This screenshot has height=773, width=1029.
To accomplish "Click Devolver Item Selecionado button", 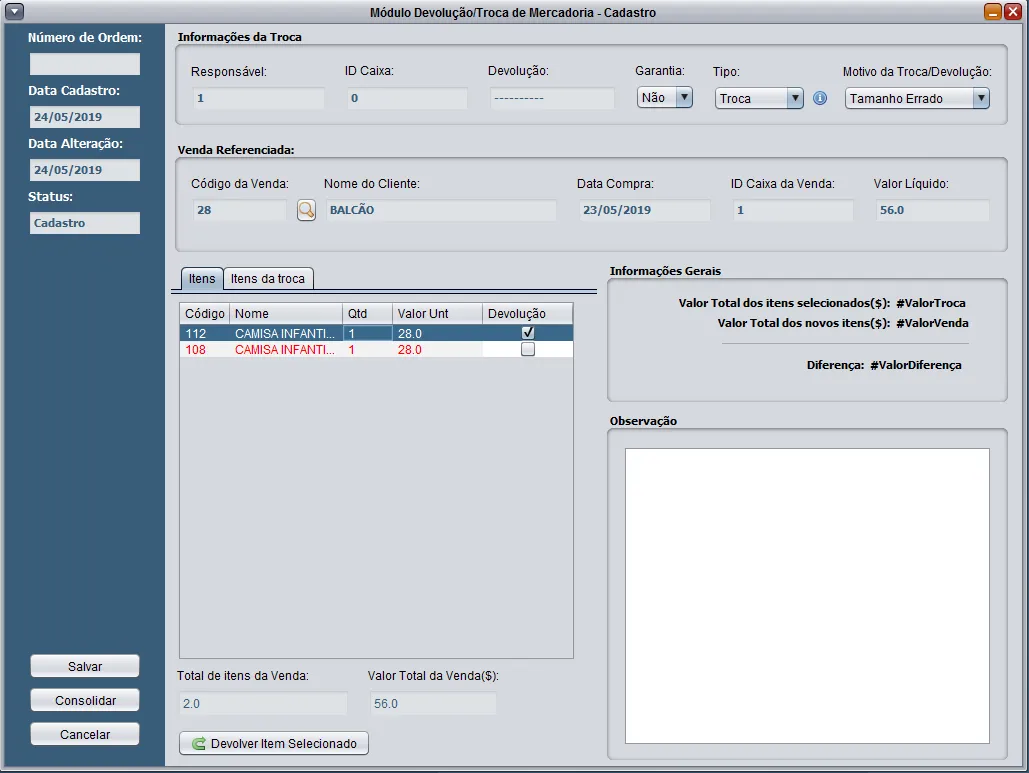I will (x=274, y=743).
